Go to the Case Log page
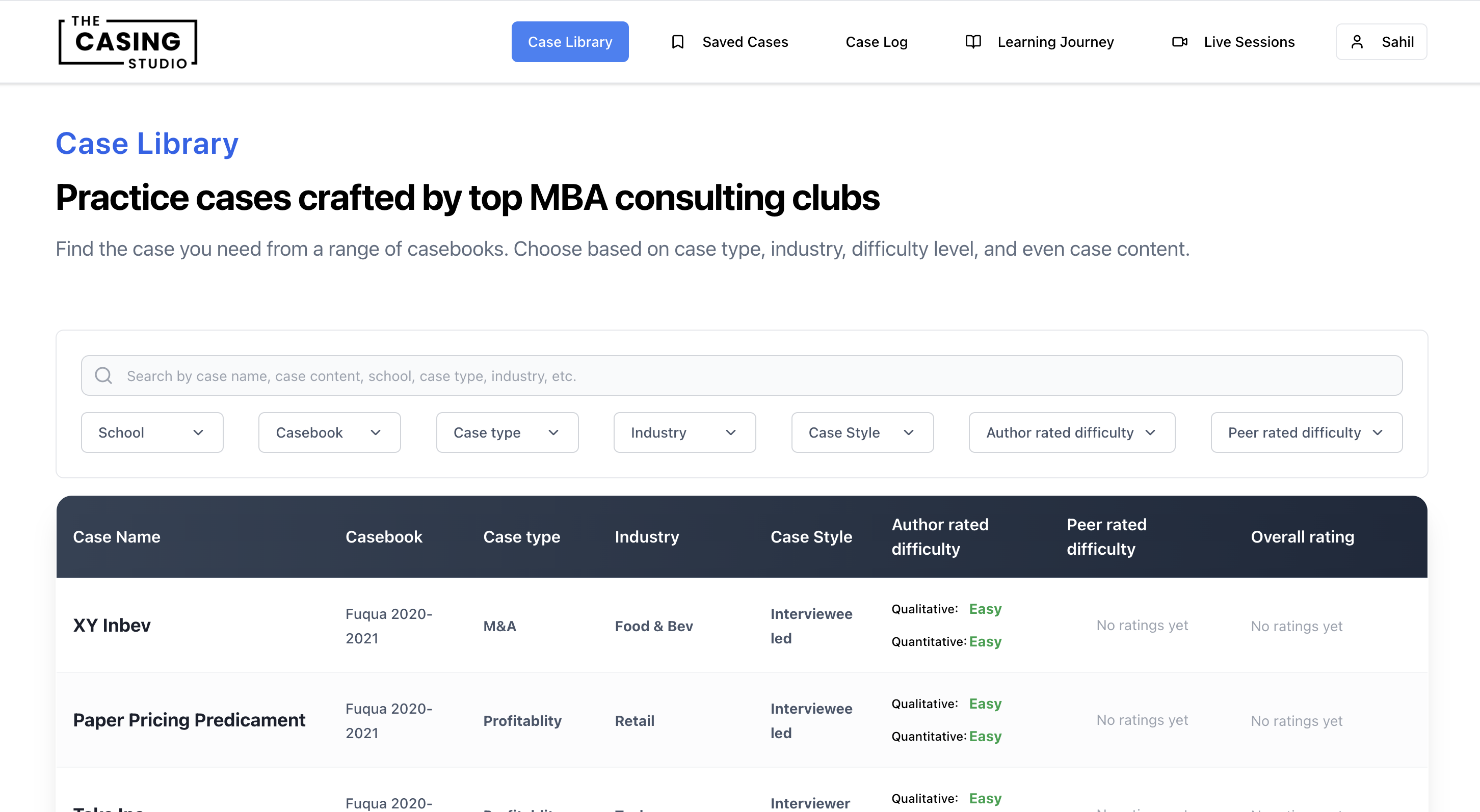The width and height of the screenshot is (1480, 812). [x=876, y=42]
